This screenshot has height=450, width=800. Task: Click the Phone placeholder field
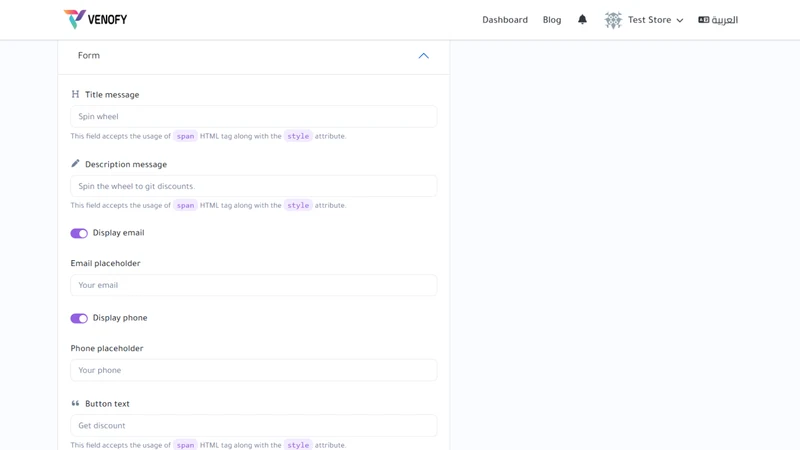[254, 370]
